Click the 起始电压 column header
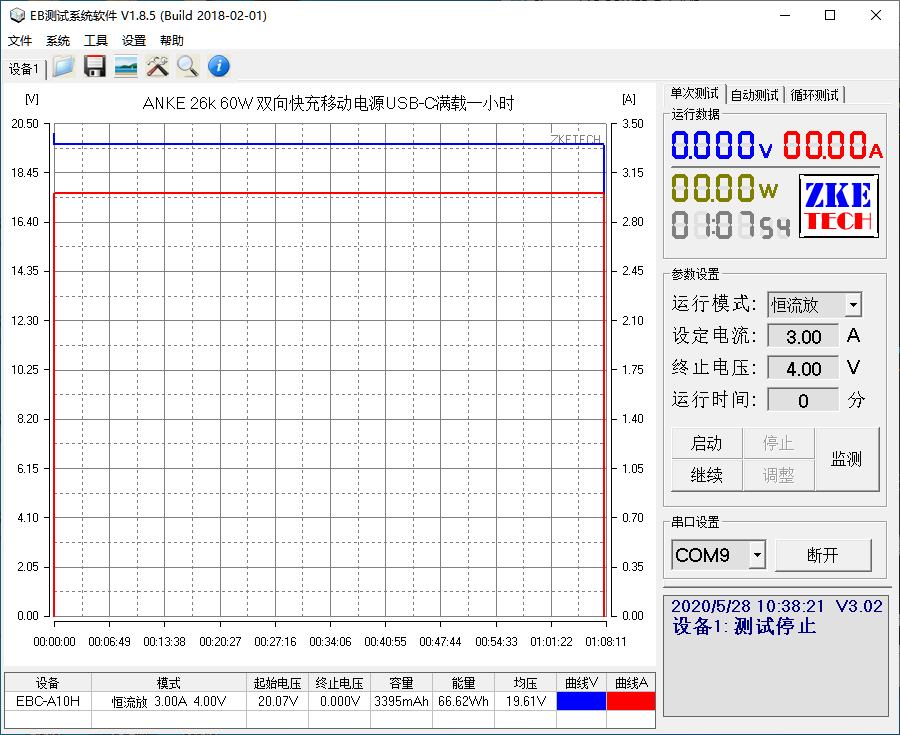Screen dimensions: 900x735 278,683
